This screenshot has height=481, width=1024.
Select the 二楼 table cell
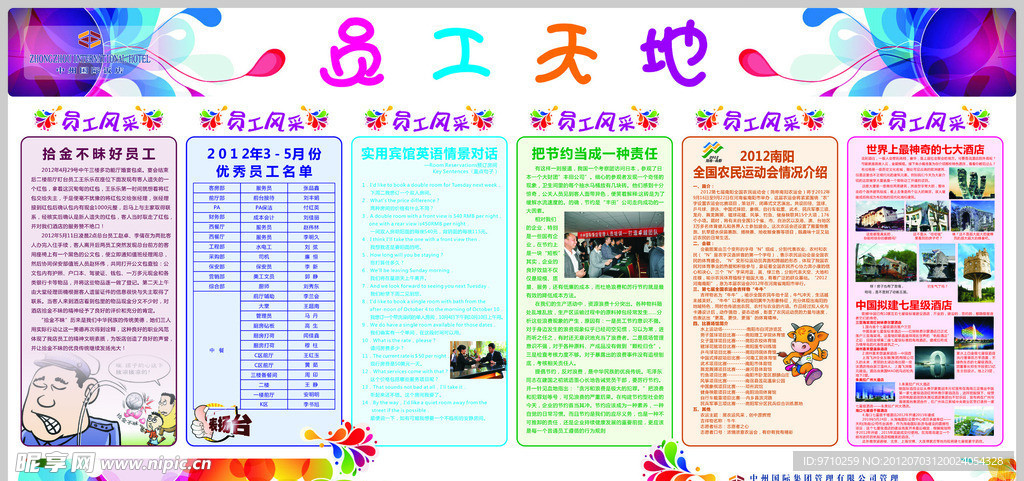tap(264, 385)
